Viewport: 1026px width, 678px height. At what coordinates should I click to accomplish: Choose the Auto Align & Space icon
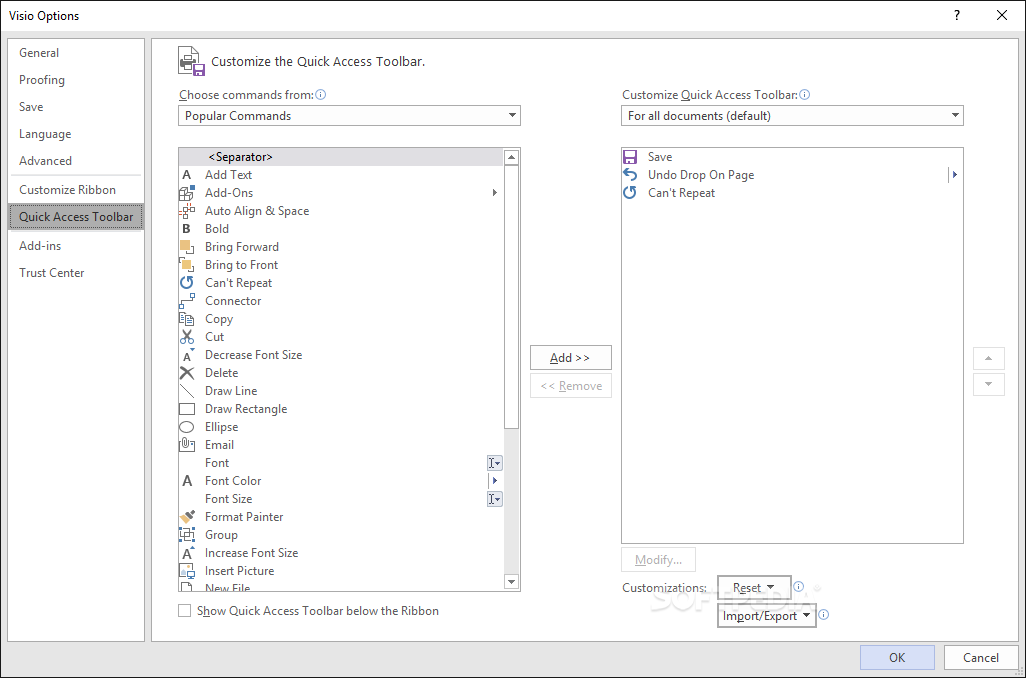(x=186, y=211)
